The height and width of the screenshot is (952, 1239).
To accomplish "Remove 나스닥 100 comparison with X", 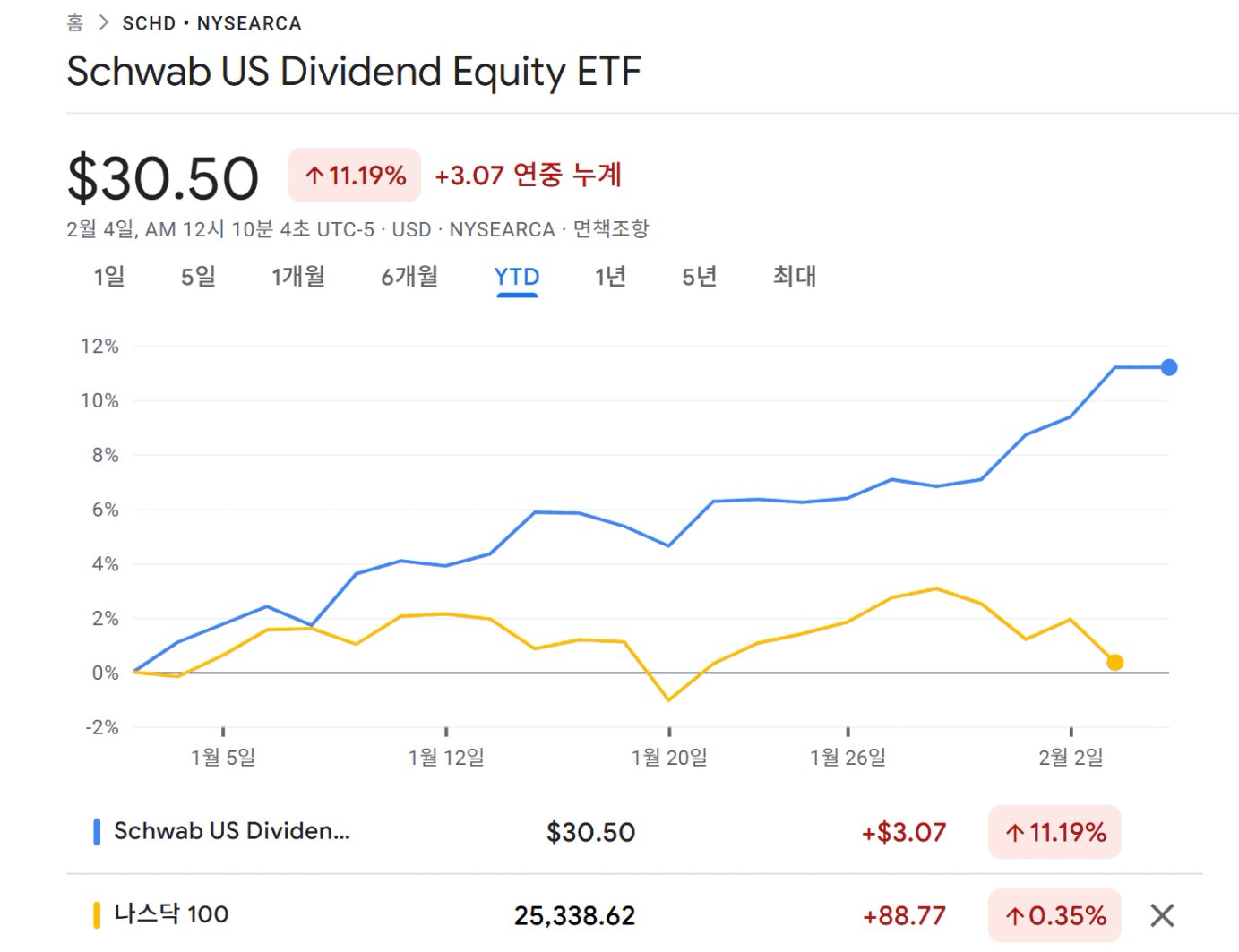I will [x=1162, y=915].
